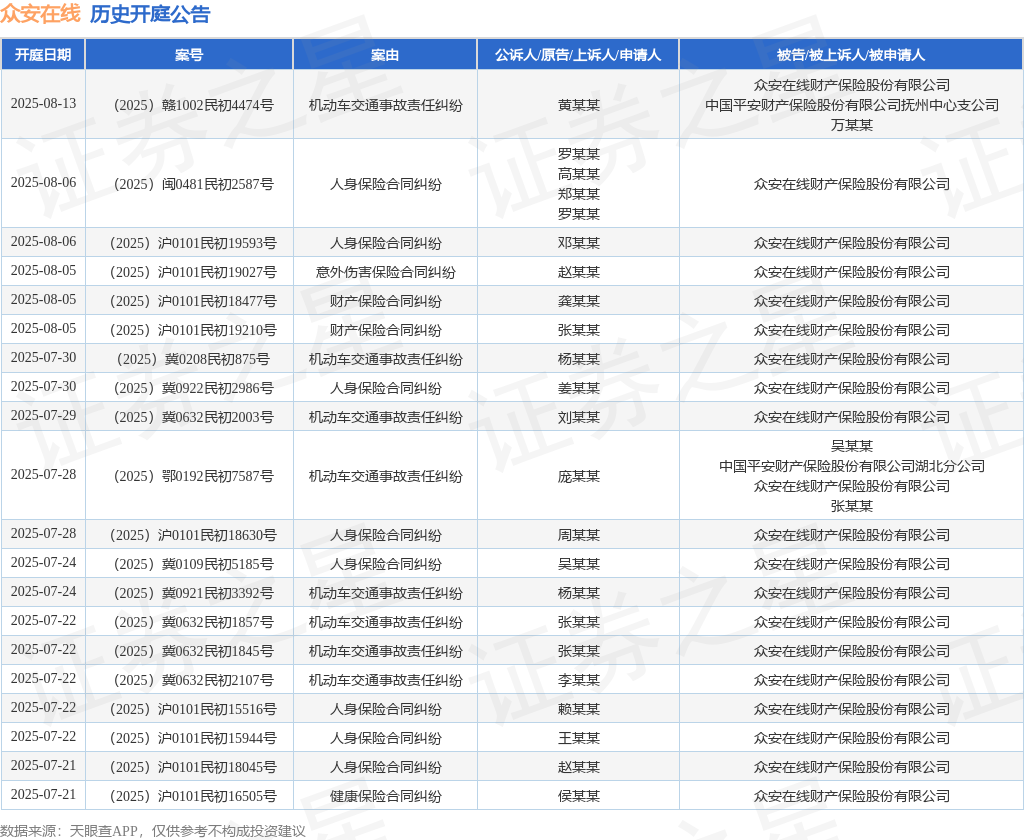Select plaintiff 郑某某
This screenshot has width=1024, height=840.
click(x=579, y=194)
